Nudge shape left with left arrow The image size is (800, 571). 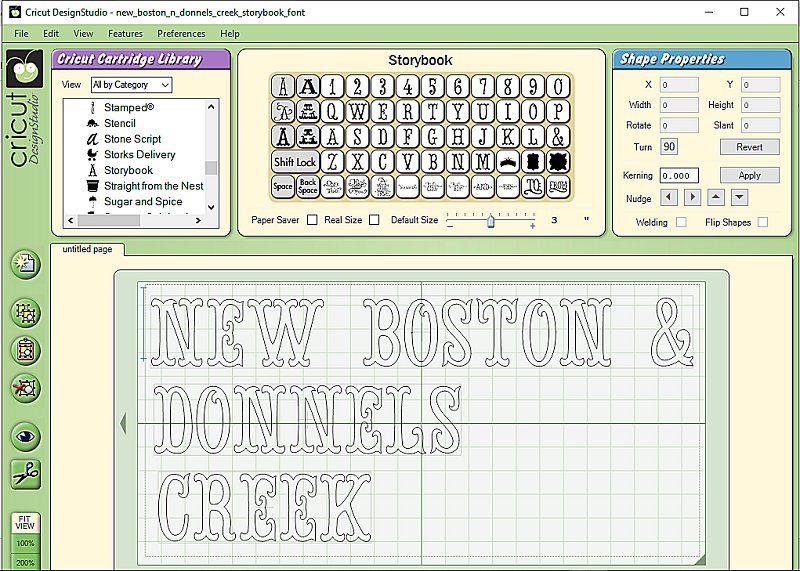669,197
